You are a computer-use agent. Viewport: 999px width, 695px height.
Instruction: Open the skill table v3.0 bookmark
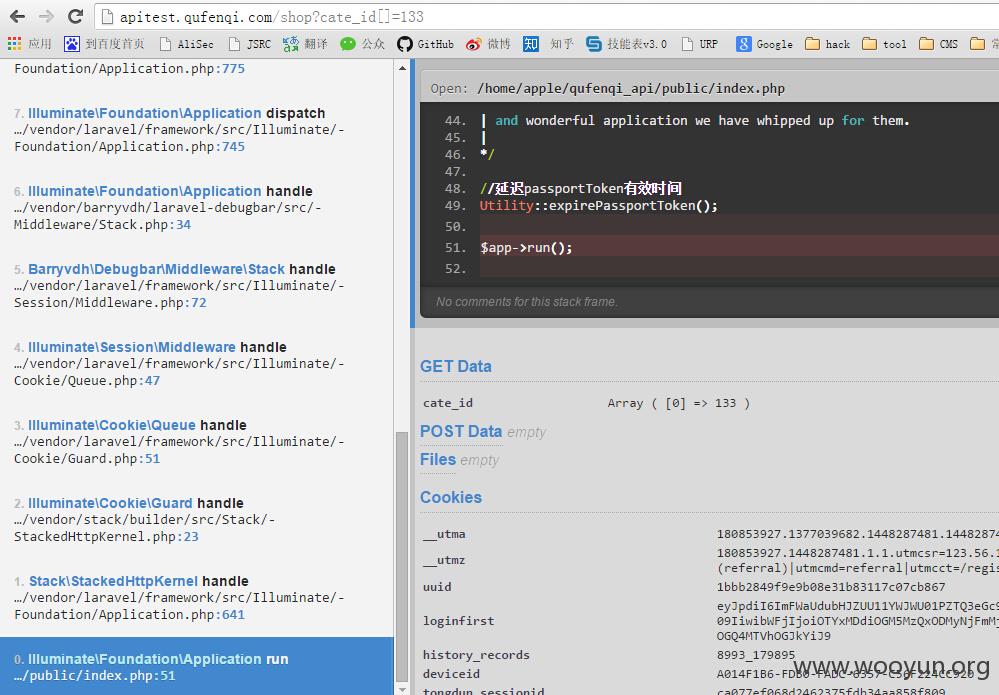[x=626, y=44]
